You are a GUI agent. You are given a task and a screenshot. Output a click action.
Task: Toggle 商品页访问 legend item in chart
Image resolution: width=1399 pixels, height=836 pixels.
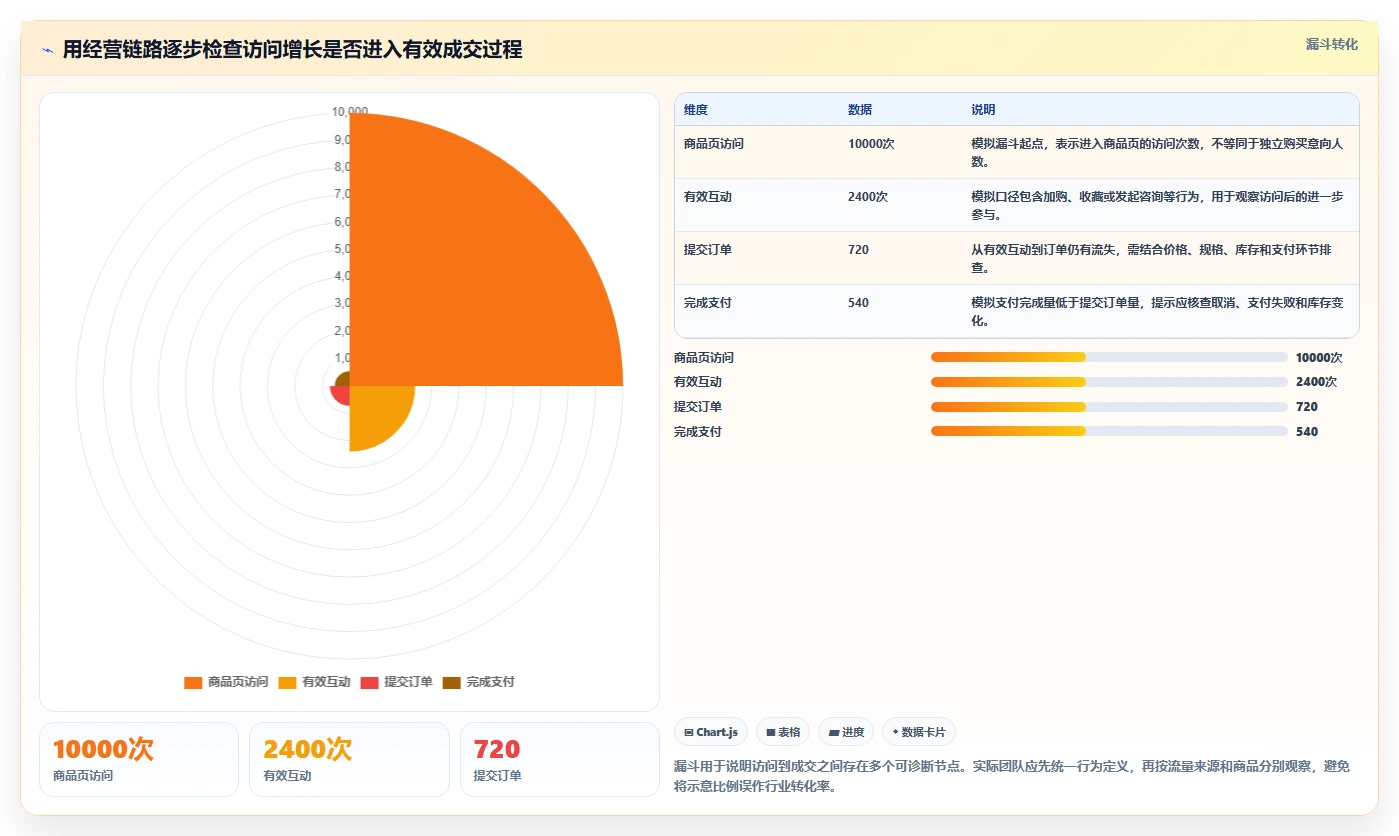click(x=226, y=682)
